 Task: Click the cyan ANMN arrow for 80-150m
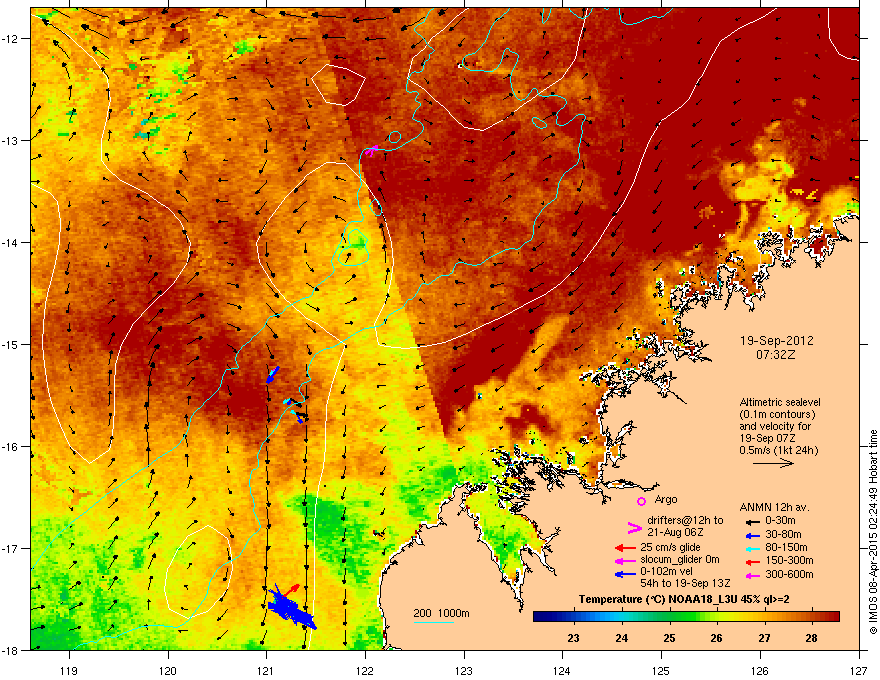pyautogui.click(x=752, y=548)
